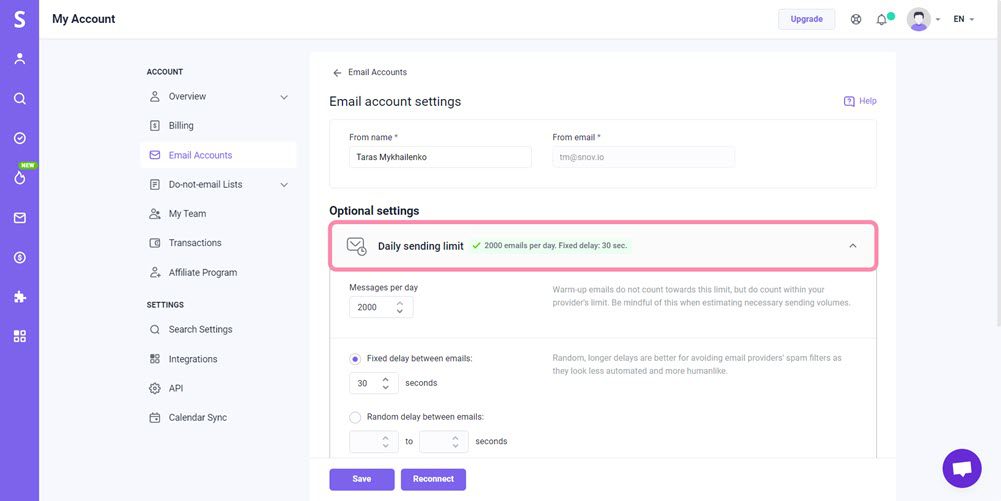Image resolution: width=1001 pixels, height=501 pixels.
Task: Open the puzzle-piece integrations sidebar icon
Action: click(20, 297)
